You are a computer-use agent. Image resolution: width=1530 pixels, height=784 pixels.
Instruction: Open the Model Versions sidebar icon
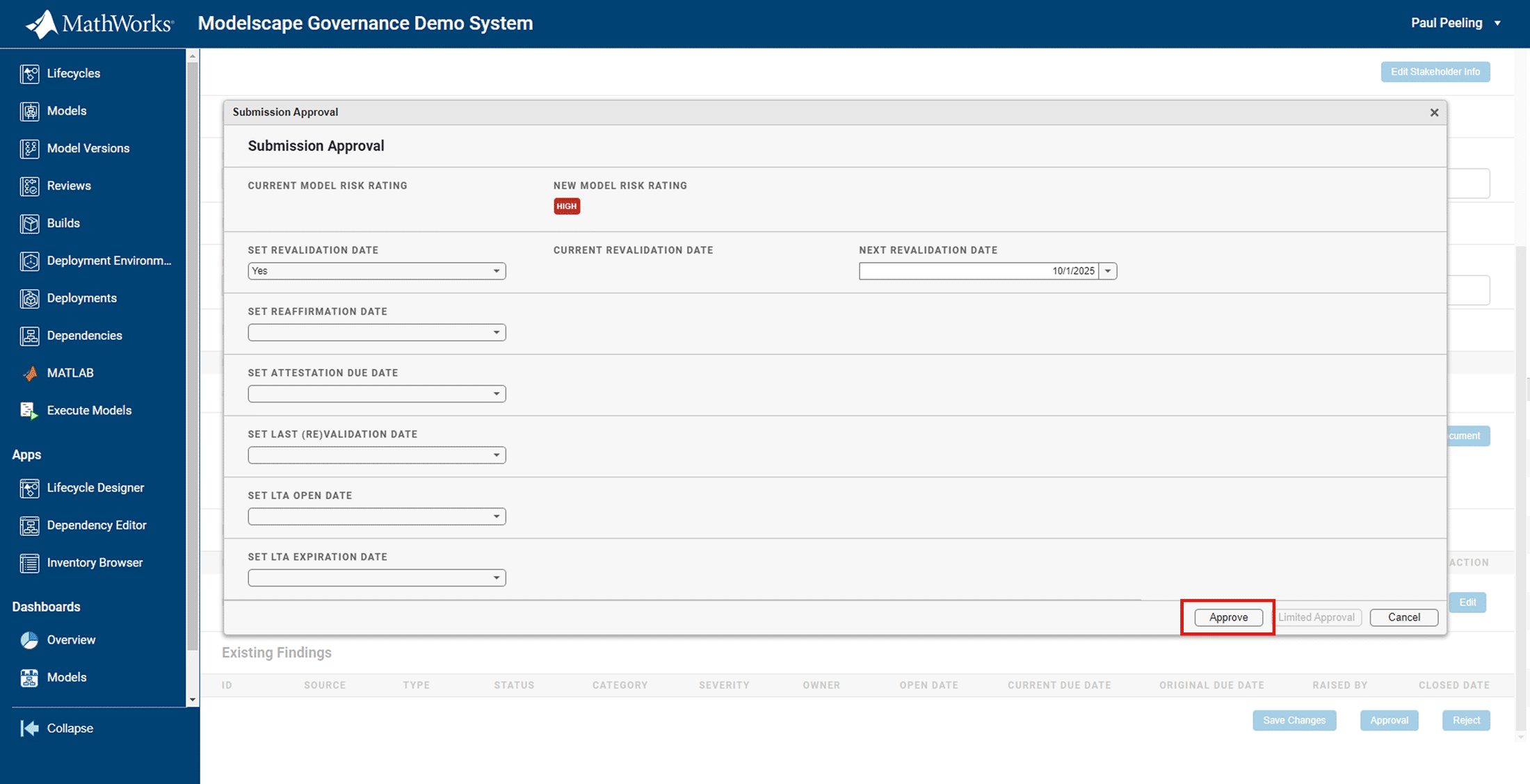point(29,149)
